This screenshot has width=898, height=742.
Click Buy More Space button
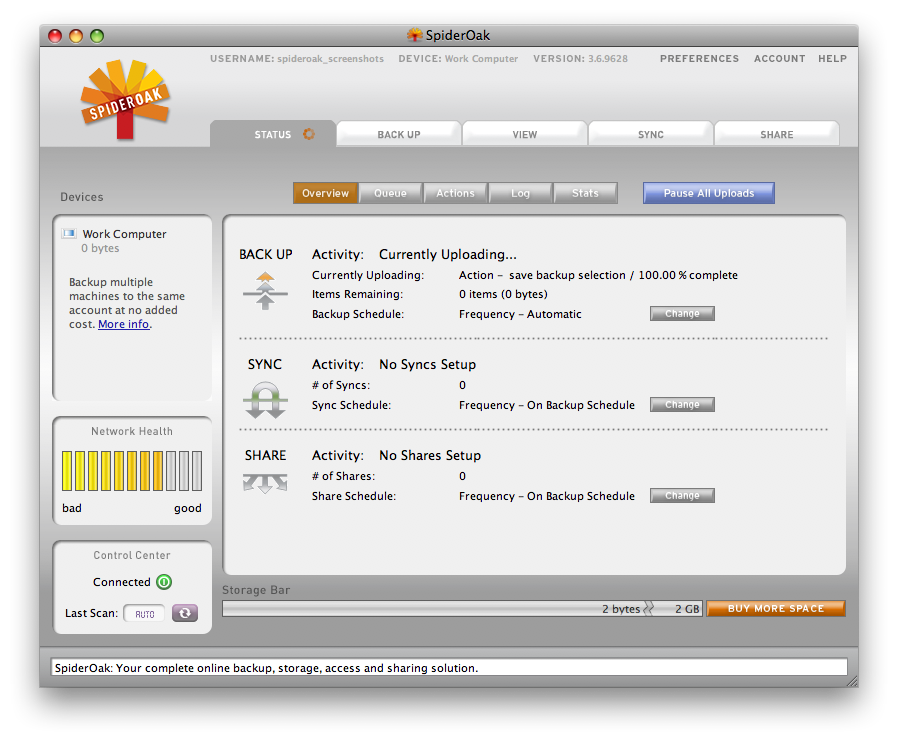[776, 608]
